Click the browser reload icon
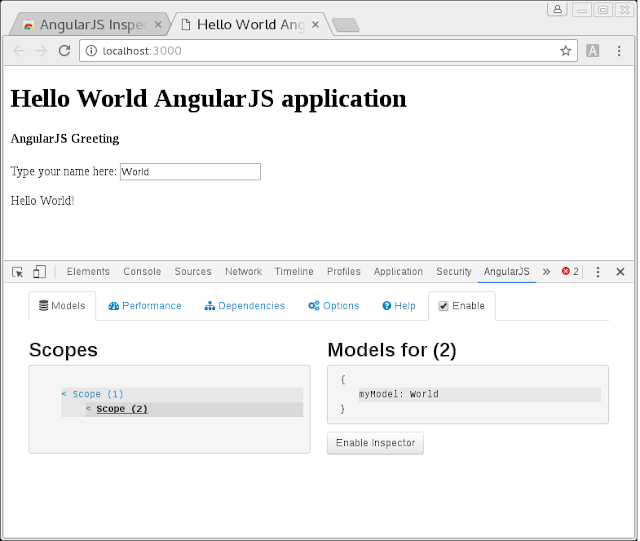Image resolution: width=640 pixels, height=541 pixels. [x=64, y=51]
